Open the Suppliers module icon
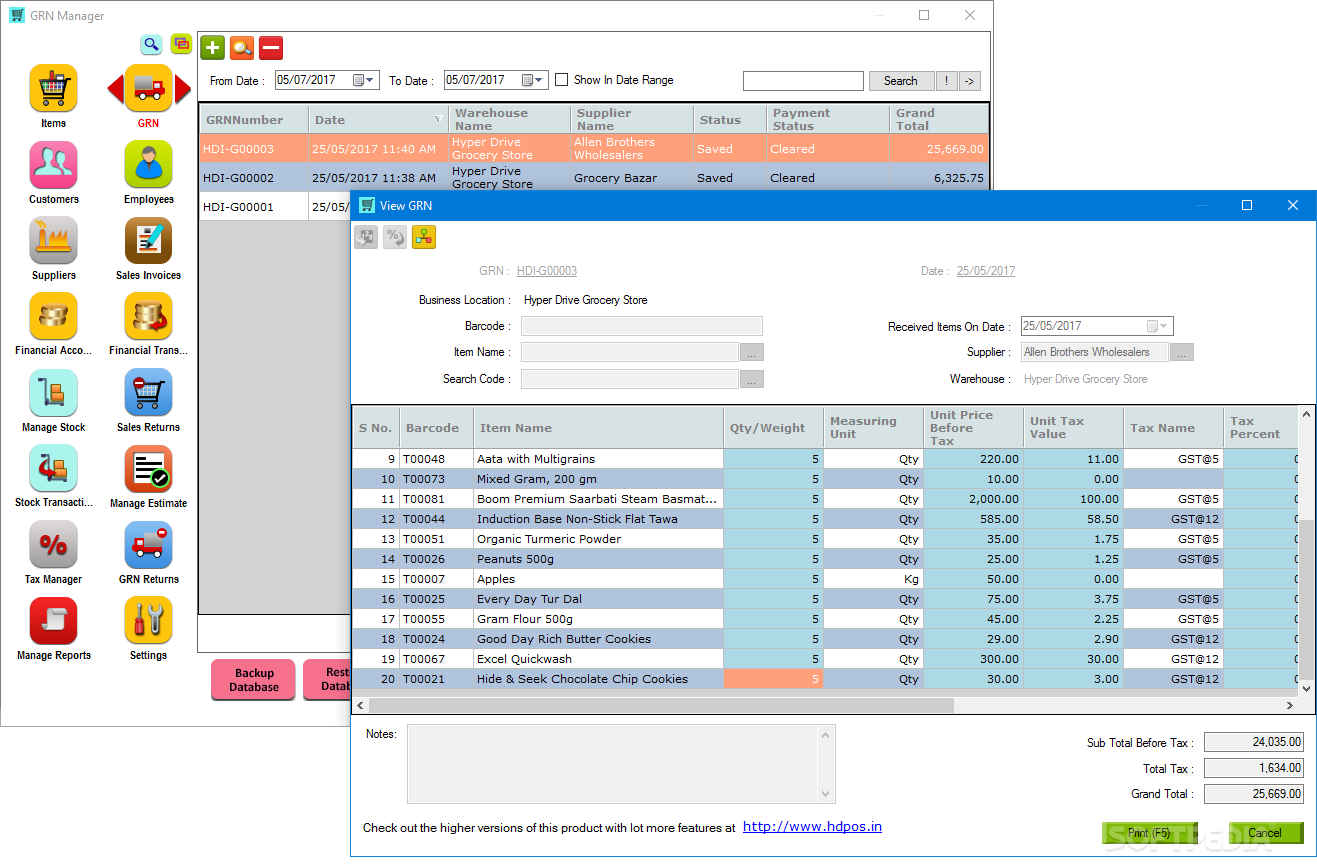The height and width of the screenshot is (865, 1317). pos(54,240)
